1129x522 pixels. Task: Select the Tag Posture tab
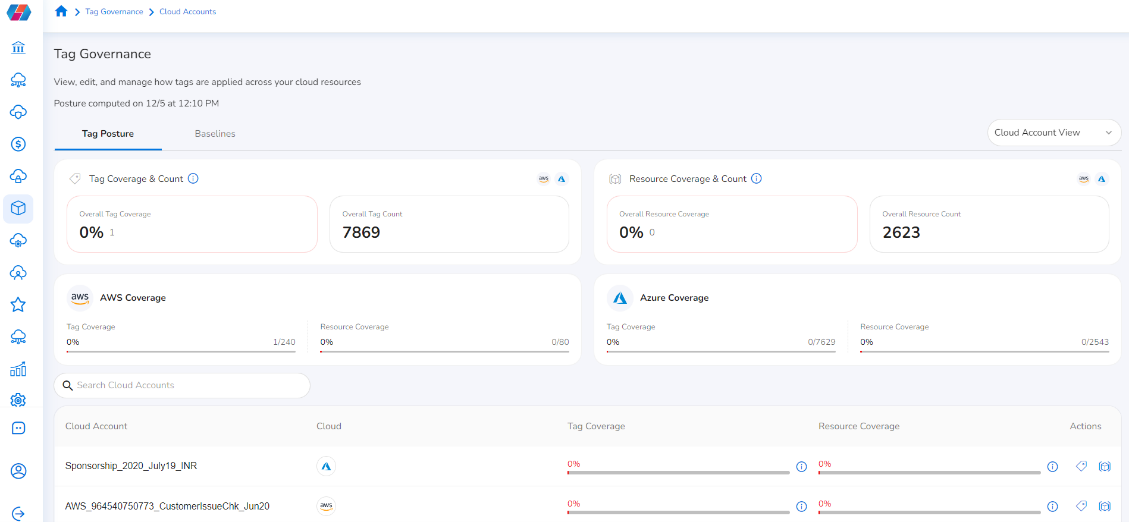108,134
